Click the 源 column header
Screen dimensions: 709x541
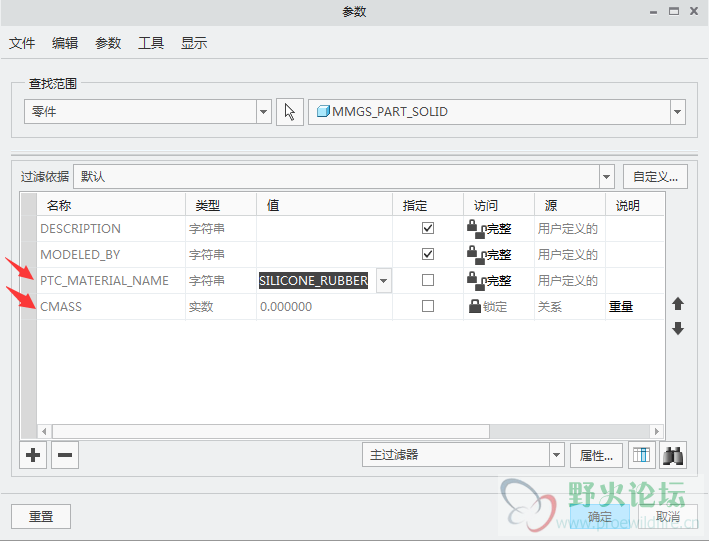(x=570, y=205)
